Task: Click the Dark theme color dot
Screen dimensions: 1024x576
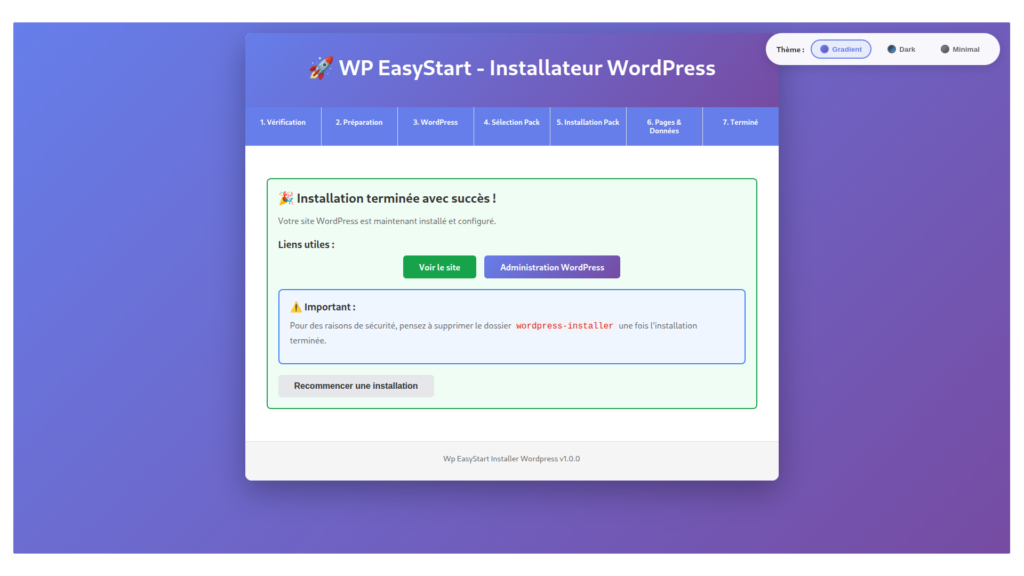Action: point(892,49)
